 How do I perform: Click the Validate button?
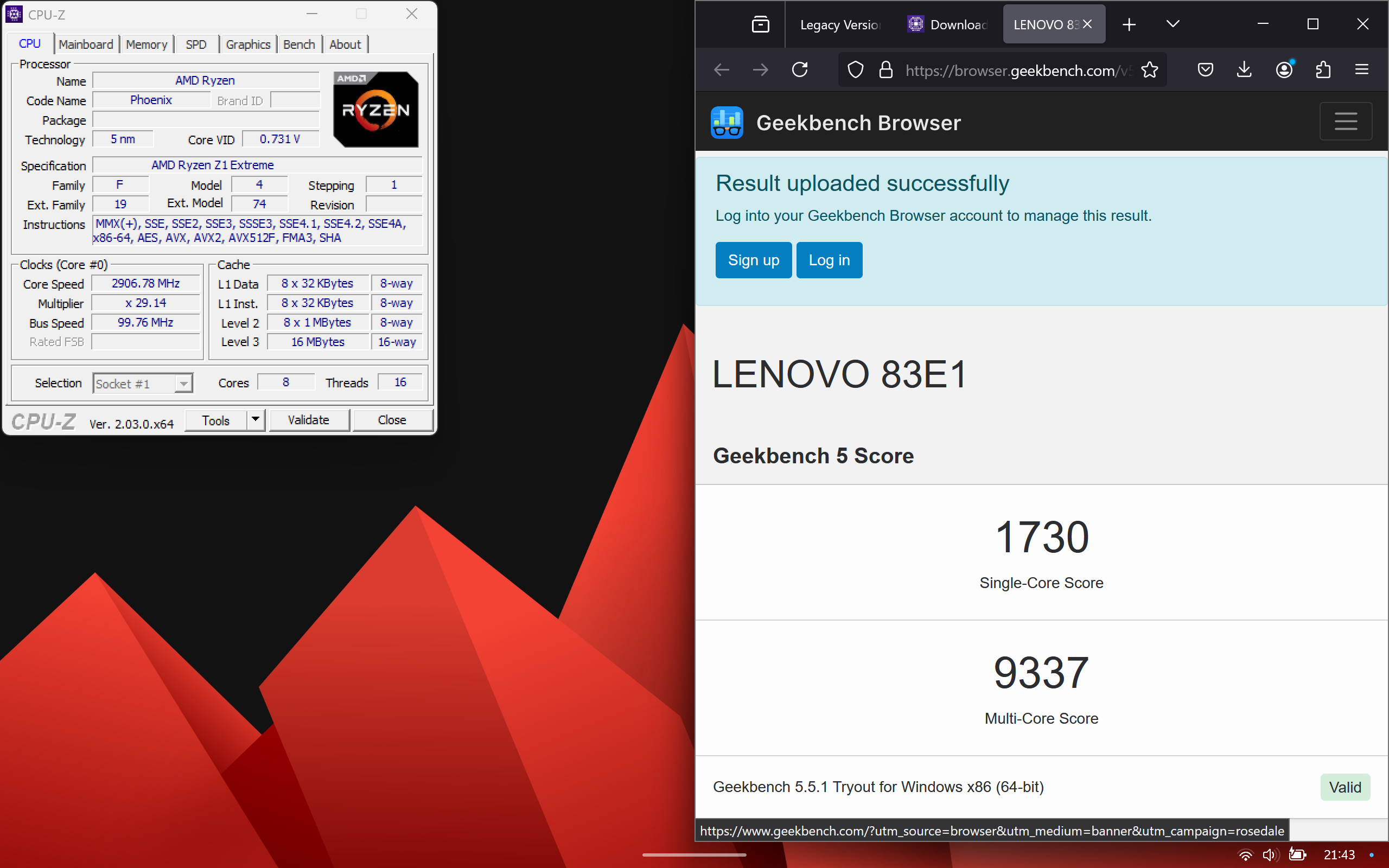[309, 420]
